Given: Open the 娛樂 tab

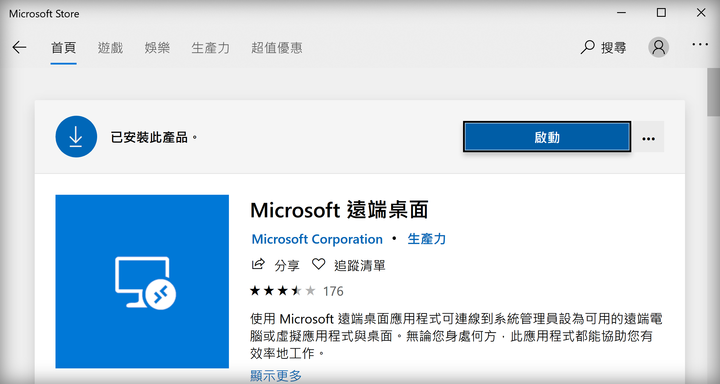Looking at the screenshot, I should click(x=157, y=48).
